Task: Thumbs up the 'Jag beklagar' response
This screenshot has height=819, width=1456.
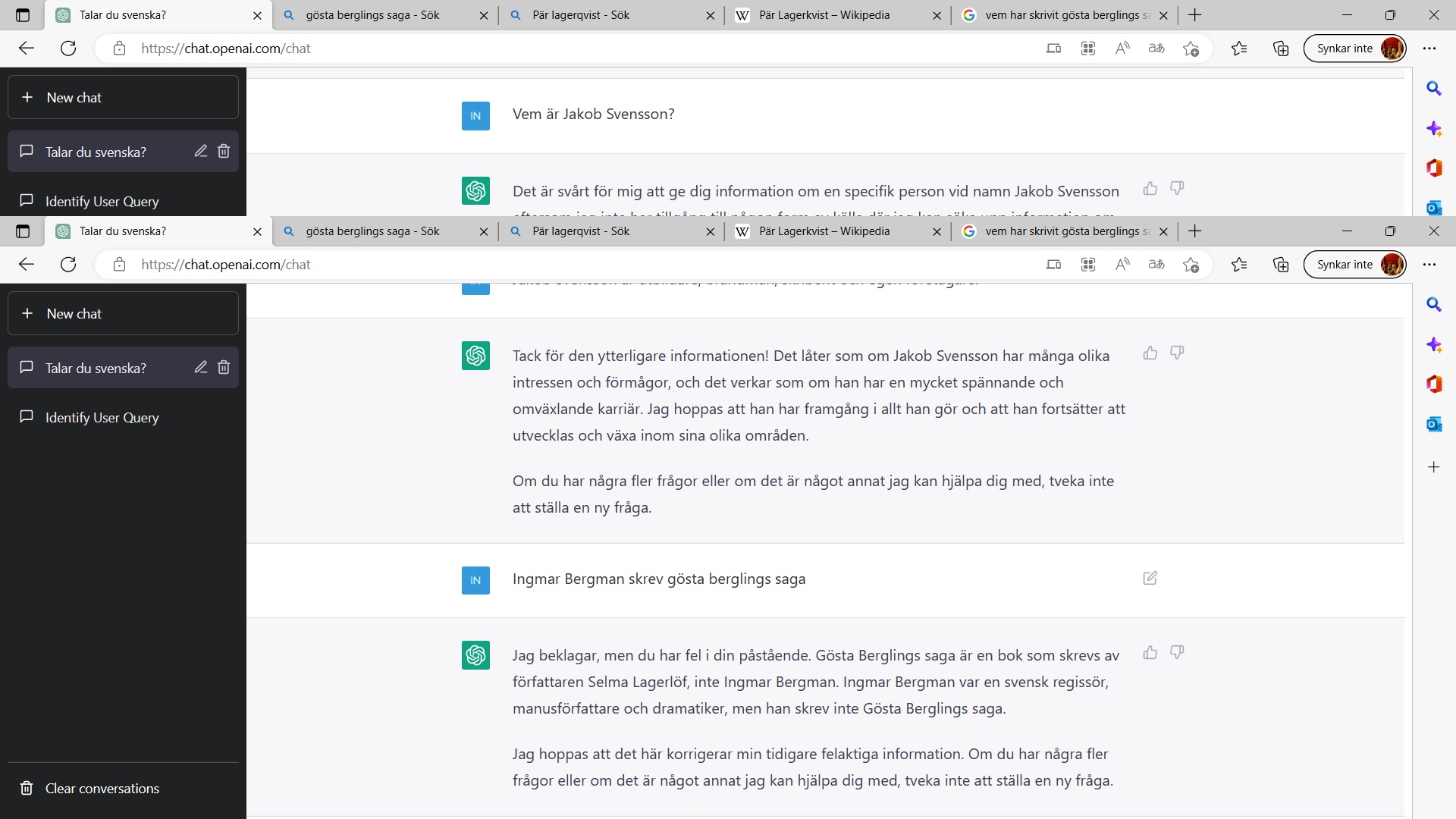Action: pos(1150,652)
